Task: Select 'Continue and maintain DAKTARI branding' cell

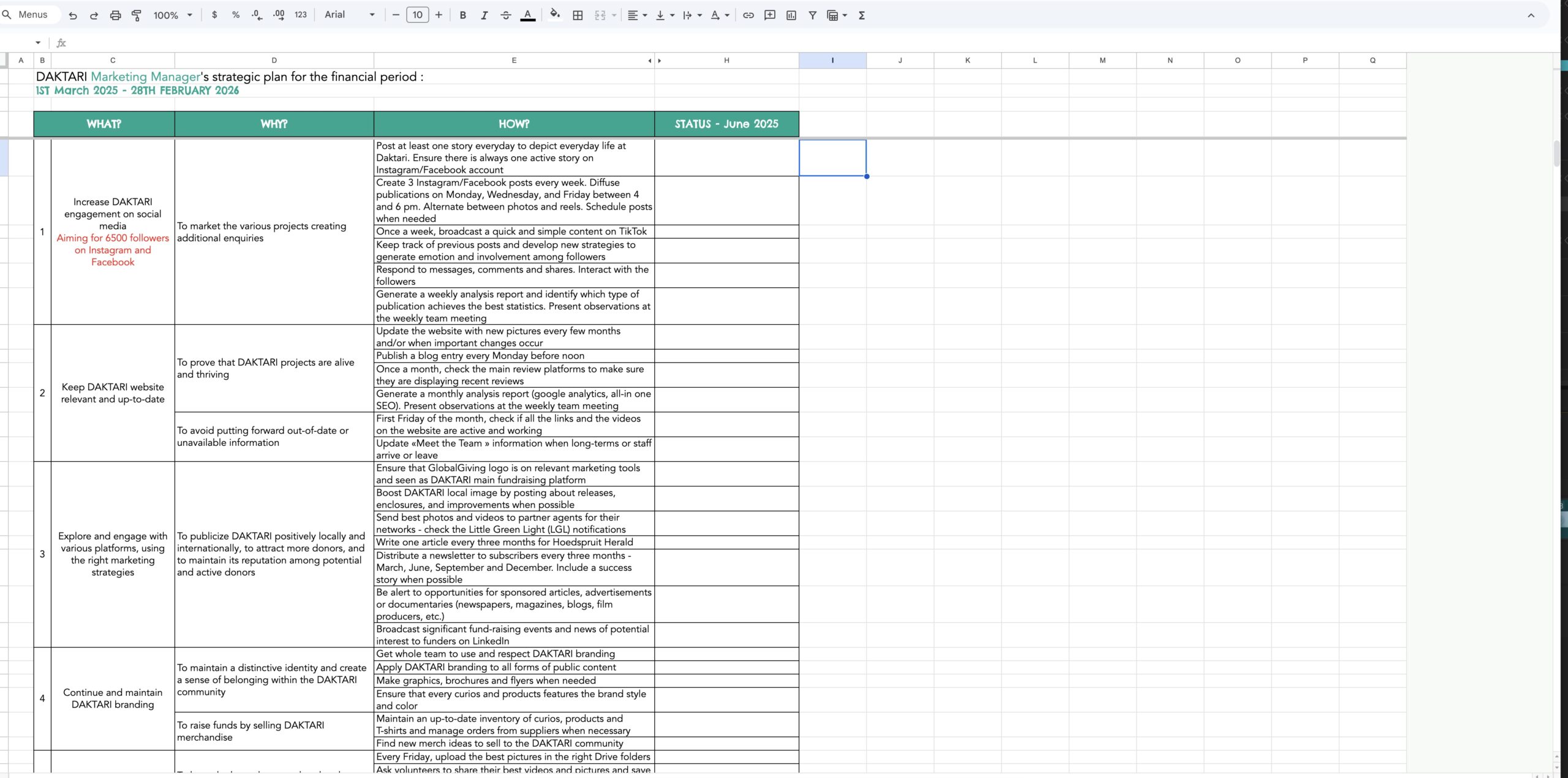Action: (113, 698)
